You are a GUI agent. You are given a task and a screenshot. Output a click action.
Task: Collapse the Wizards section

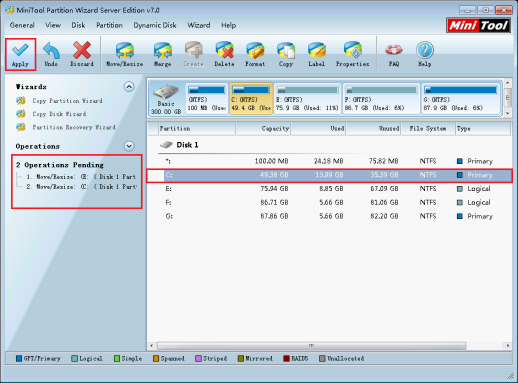[x=129, y=87]
